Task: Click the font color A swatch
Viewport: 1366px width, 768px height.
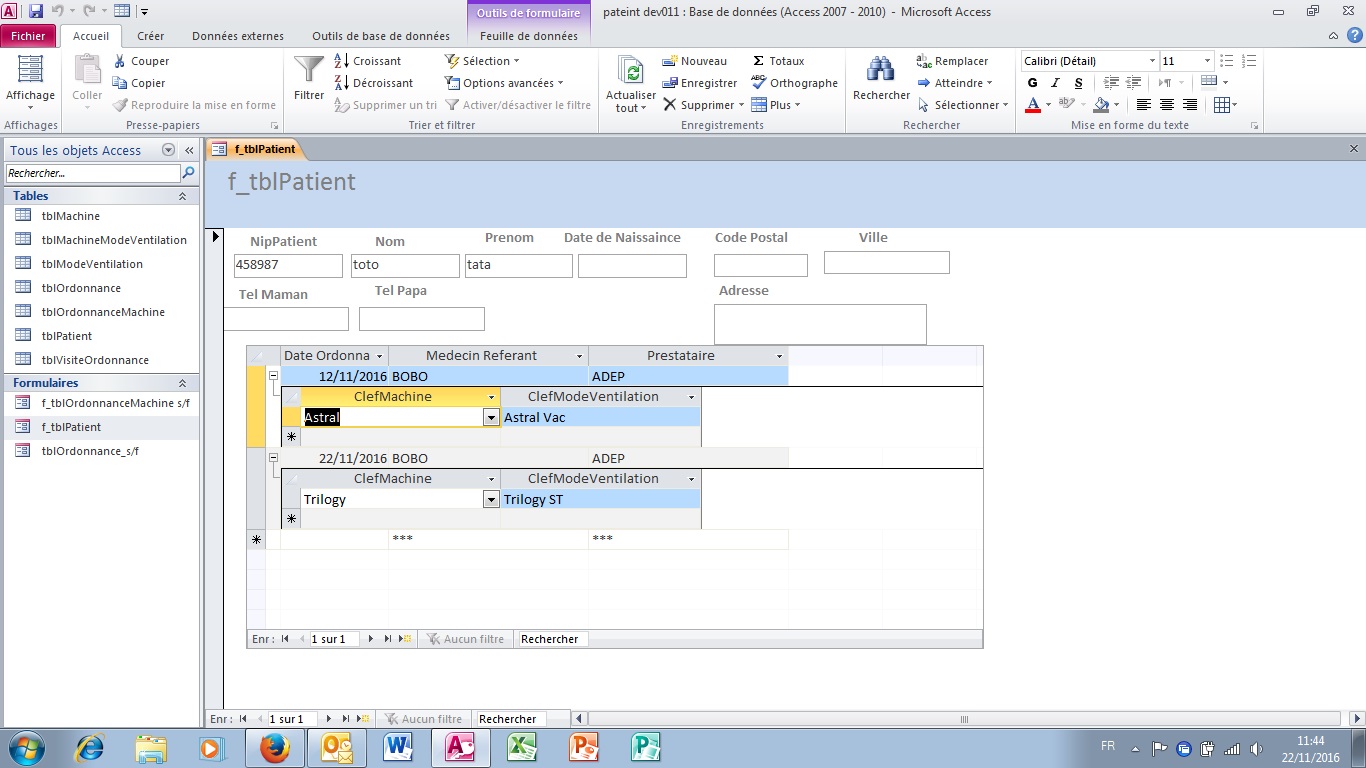Action: (x=1033, y=105)
